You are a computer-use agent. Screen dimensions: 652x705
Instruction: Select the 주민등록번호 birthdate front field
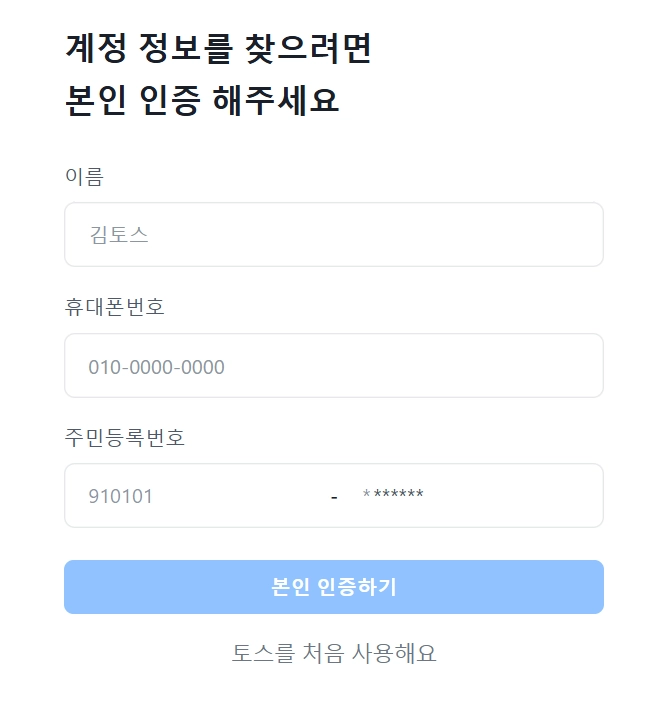tap(198, 495)
